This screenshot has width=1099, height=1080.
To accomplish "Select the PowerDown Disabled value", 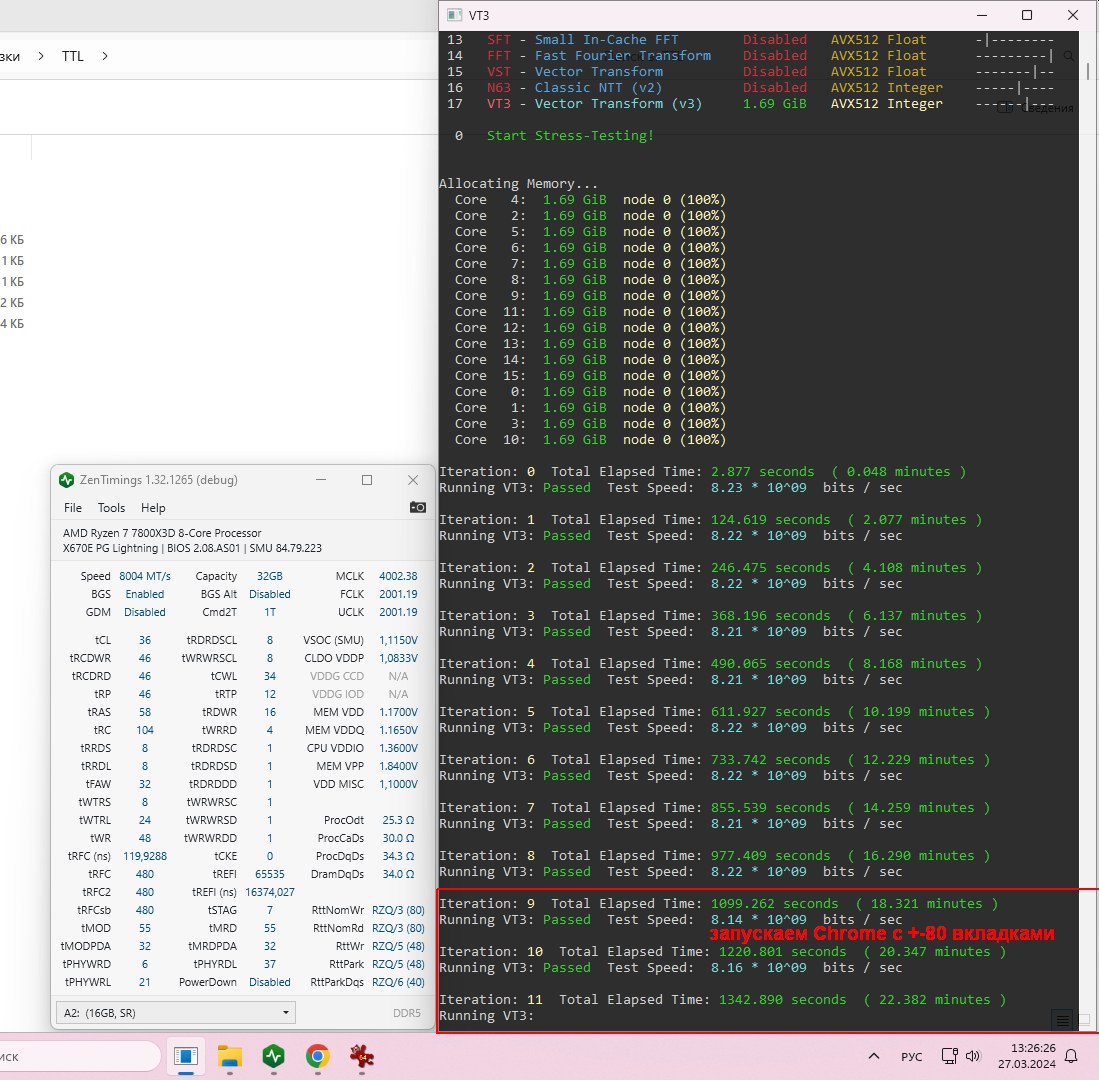I will click(x=269, y=983).
